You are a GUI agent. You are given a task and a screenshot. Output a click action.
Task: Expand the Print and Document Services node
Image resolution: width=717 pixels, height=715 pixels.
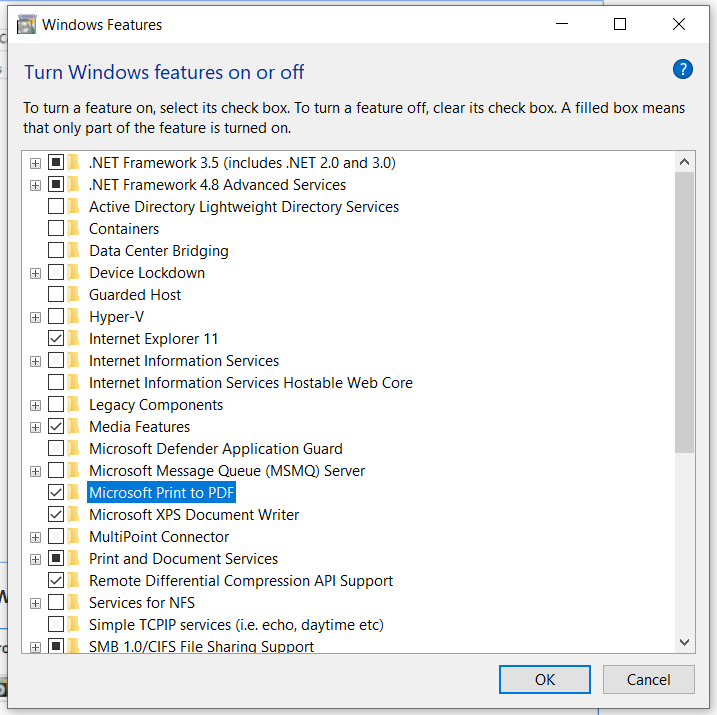(x=36, y=559)
